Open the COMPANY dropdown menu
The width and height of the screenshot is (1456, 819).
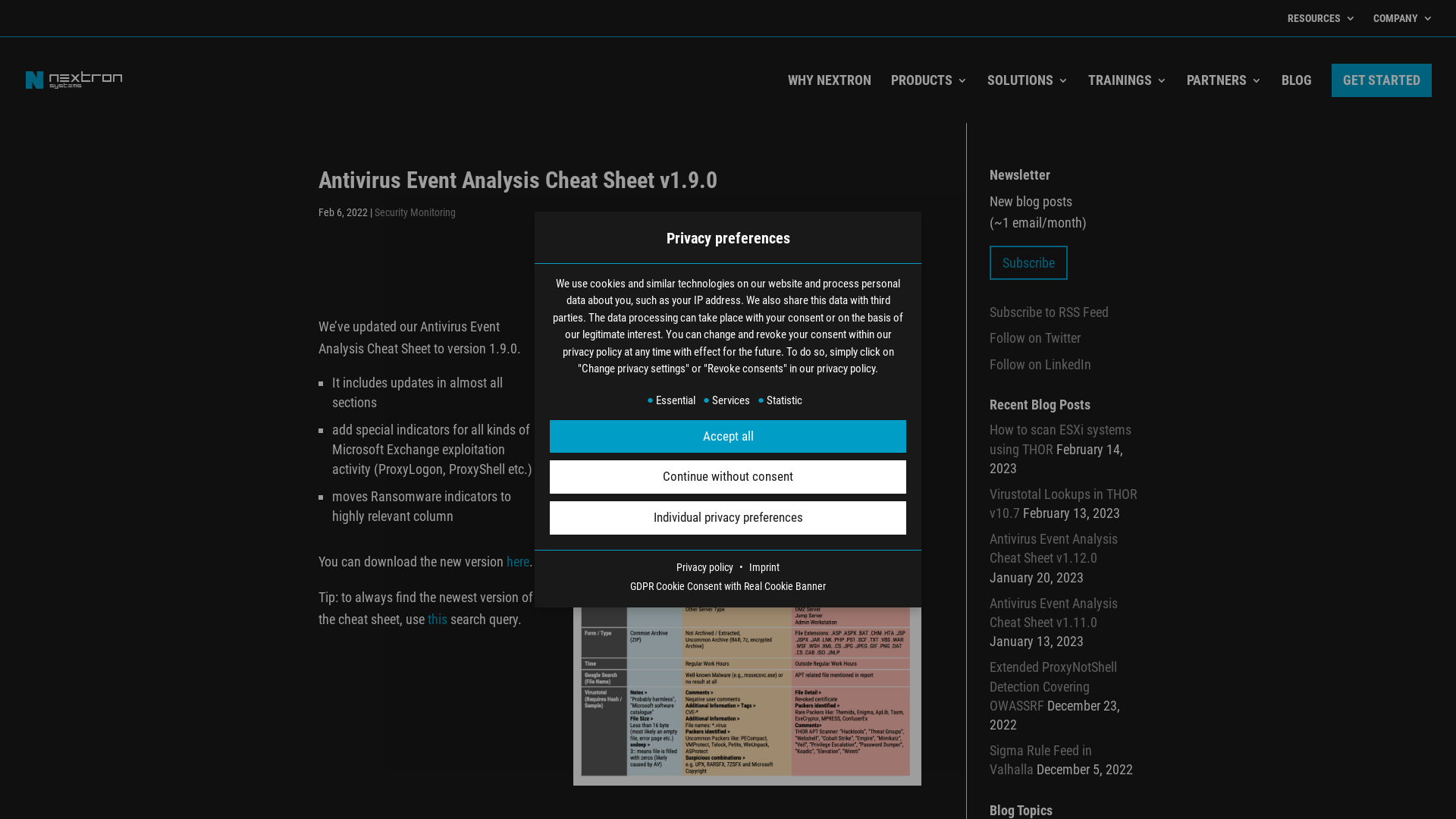coord(1402,18)
